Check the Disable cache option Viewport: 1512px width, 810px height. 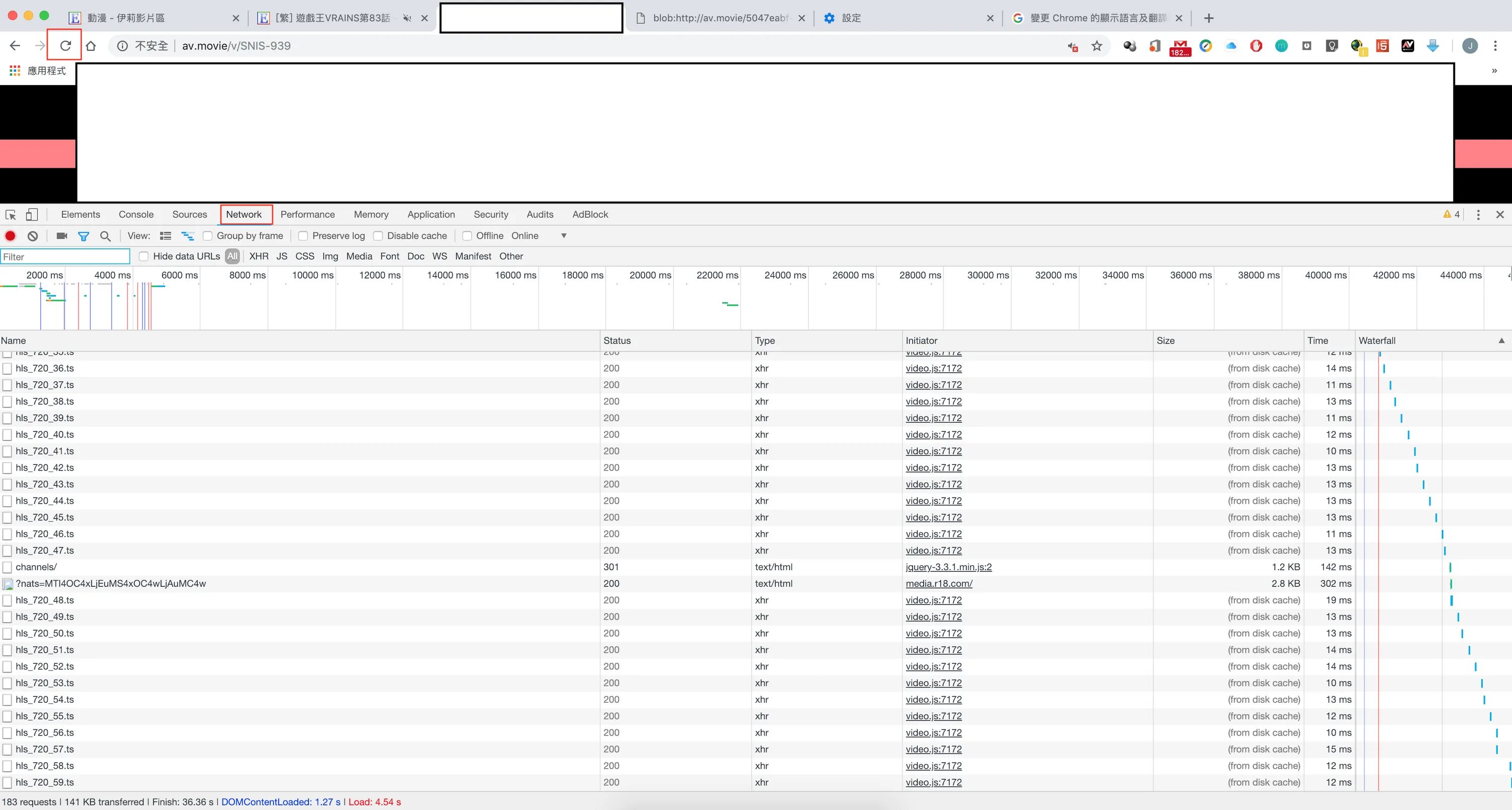(378, 236)
